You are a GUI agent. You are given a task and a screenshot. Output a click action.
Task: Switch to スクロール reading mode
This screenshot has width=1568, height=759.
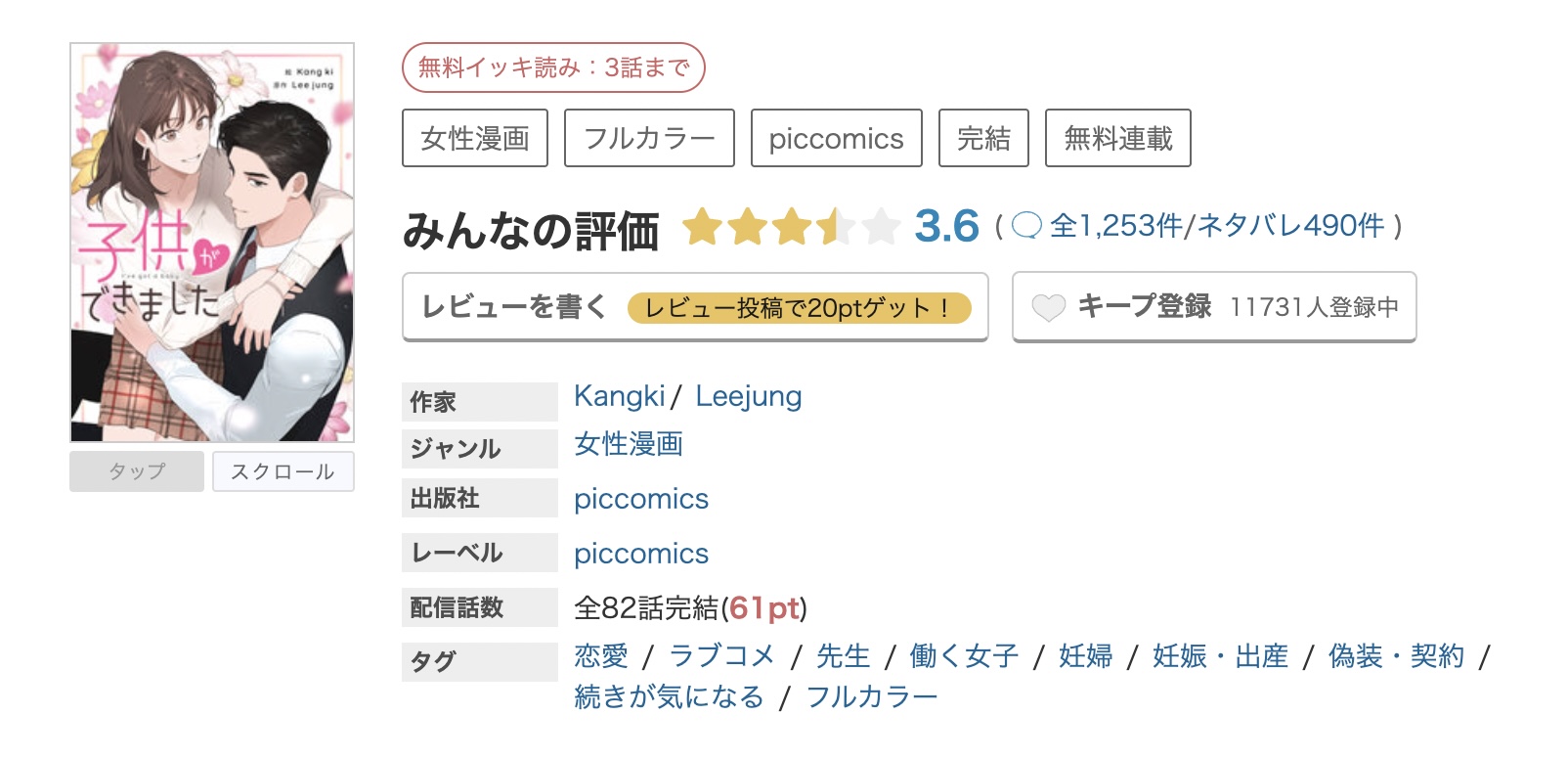283,471
